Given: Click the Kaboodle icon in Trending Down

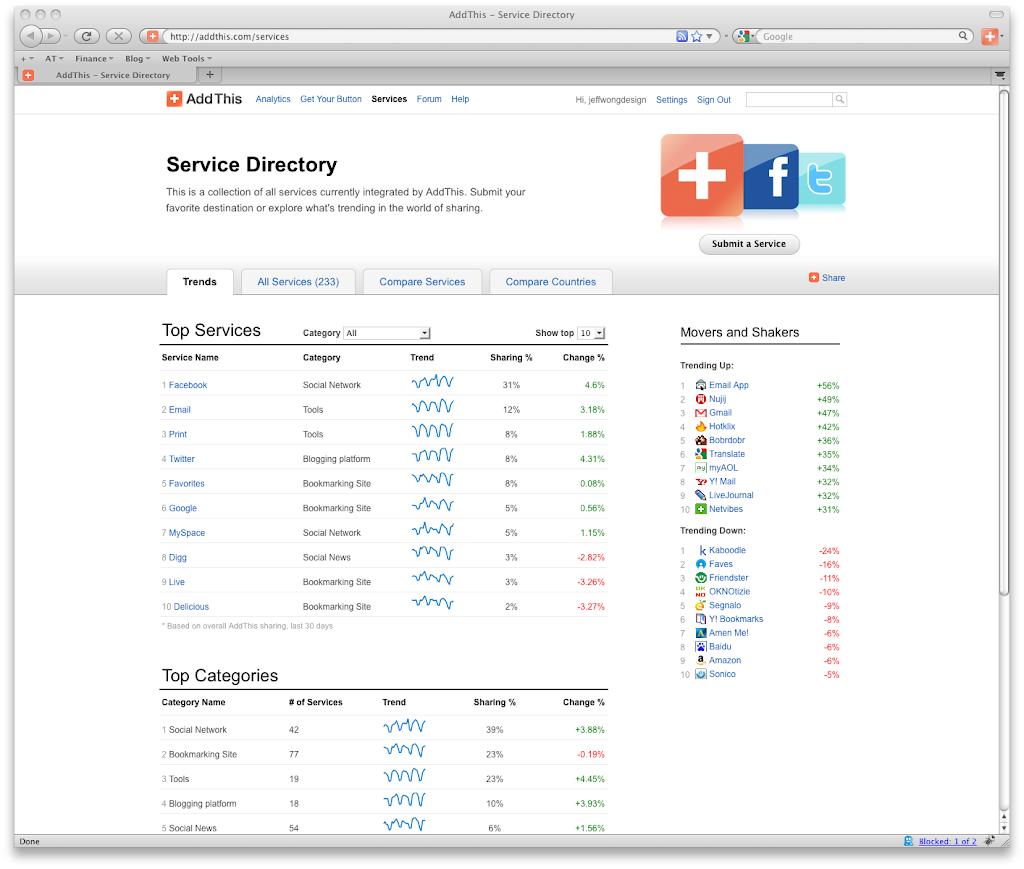Looking at the screenshot, I should pyautogui.click(x=701, y=550).
